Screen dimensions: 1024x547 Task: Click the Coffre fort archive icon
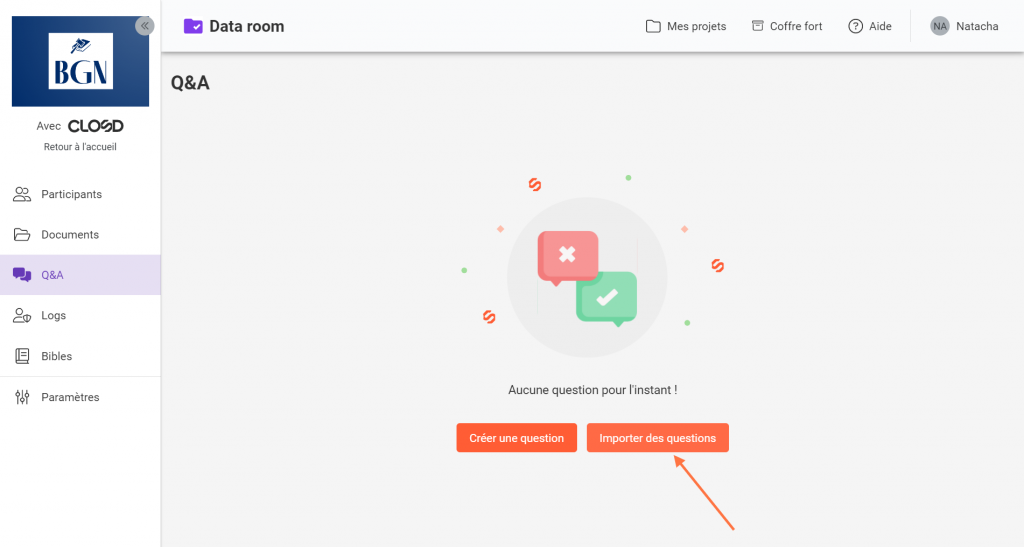coord(757,26)
